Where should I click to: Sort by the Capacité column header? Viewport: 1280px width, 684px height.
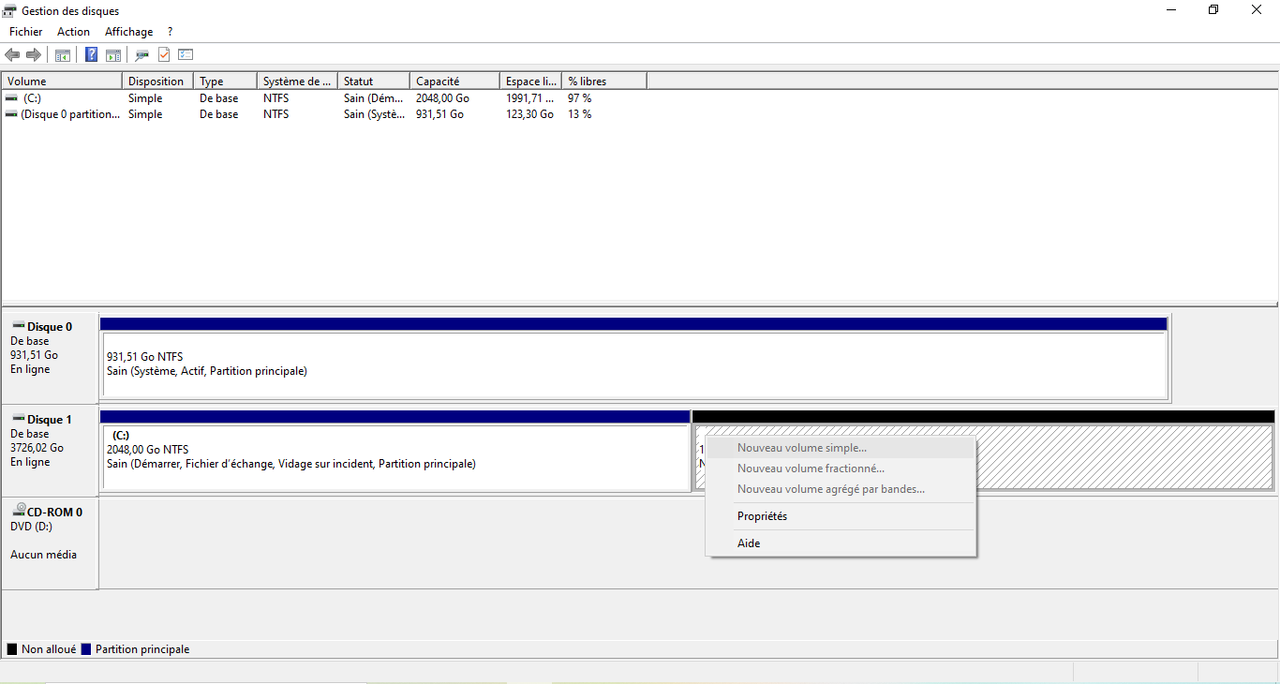coord(455,81)
